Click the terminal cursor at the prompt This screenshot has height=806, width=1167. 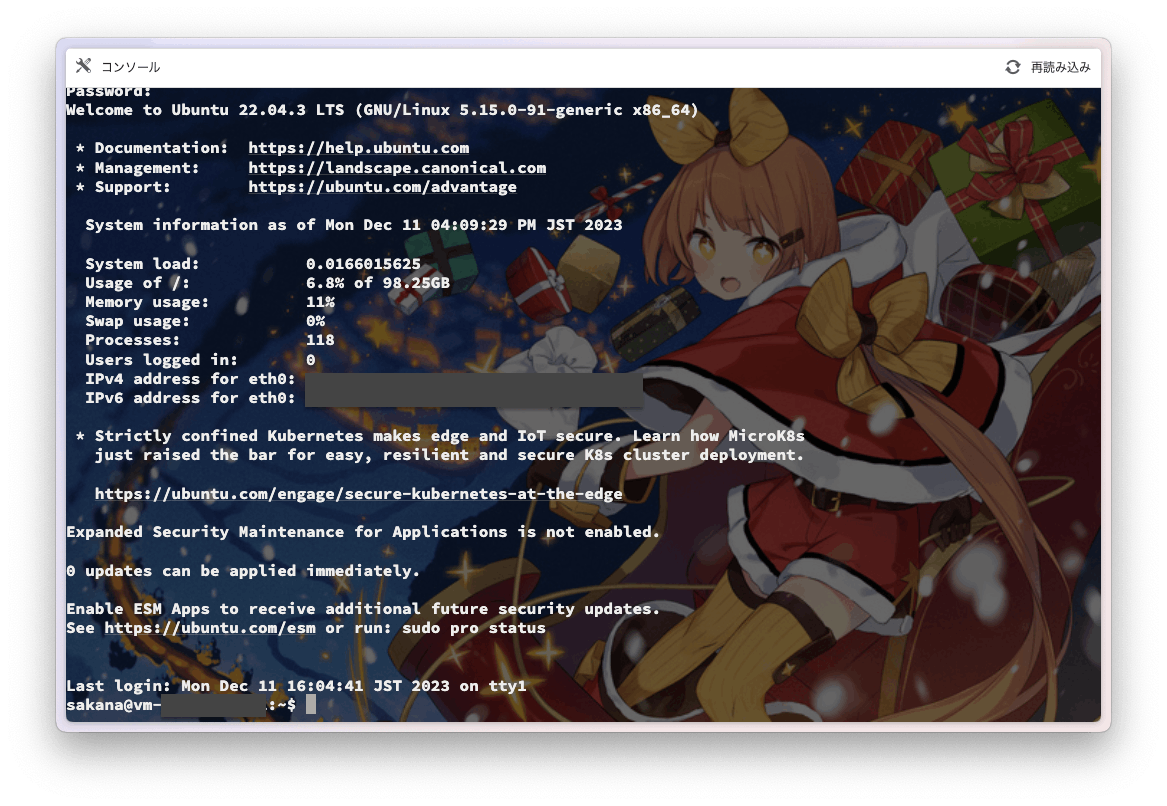[x=311, y=704]
